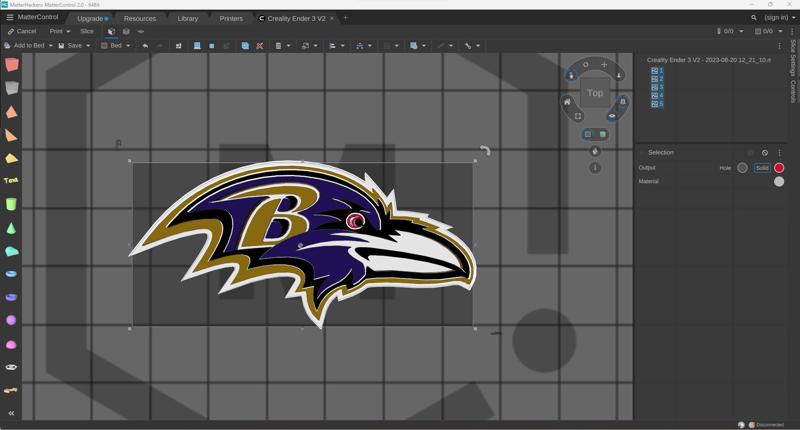Click the group objects icon

212,46
